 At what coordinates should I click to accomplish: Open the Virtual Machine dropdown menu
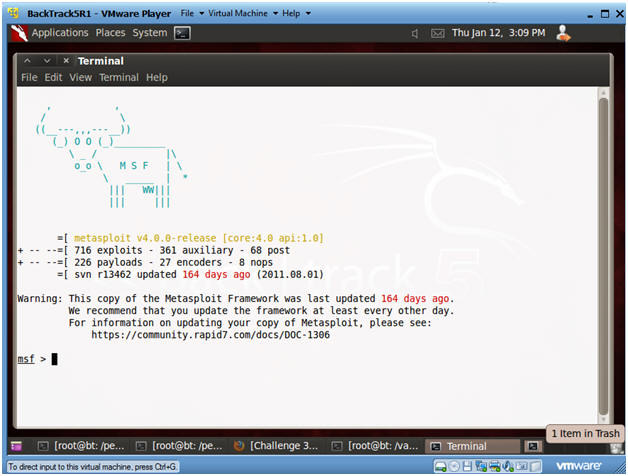243,13
